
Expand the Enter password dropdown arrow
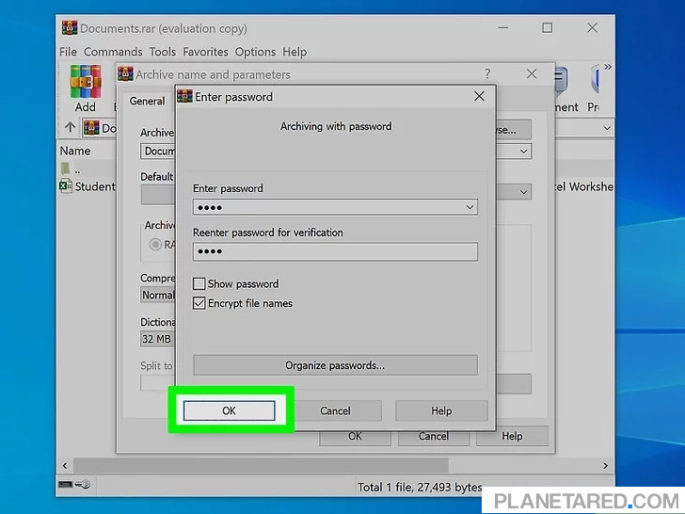470,207
